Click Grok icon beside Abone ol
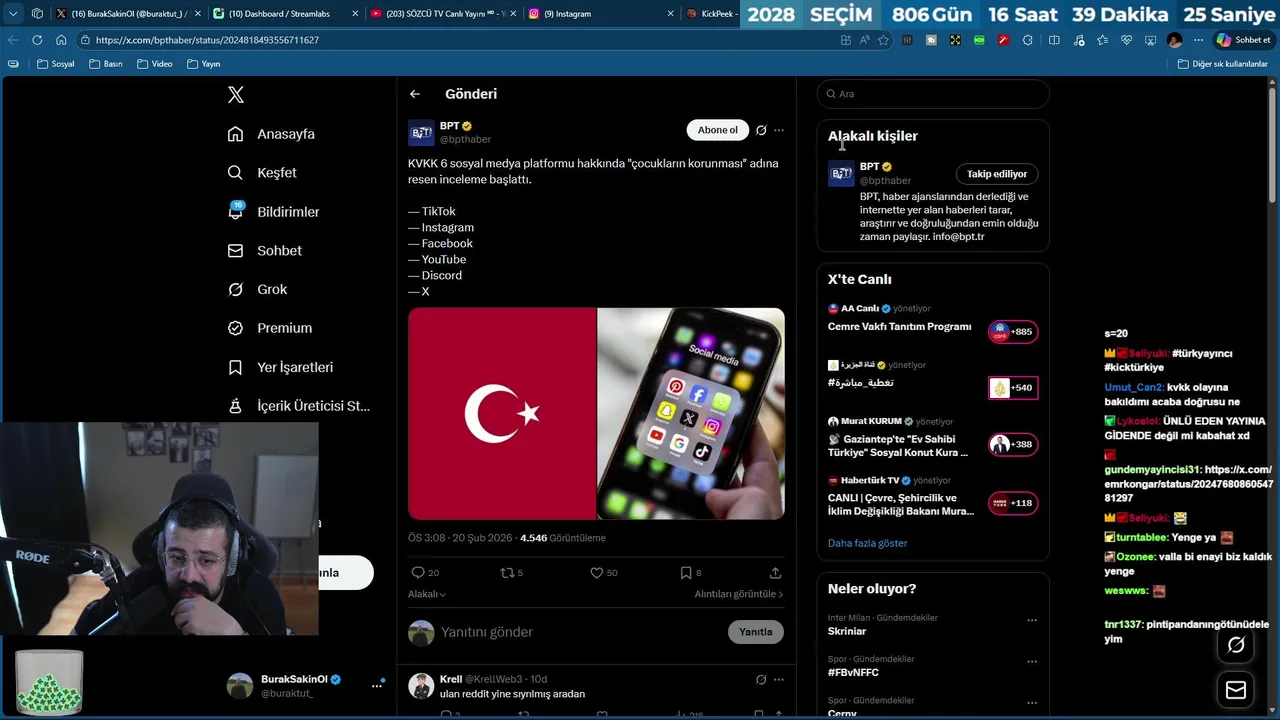Screen dimensions: 1280x720 tap(761, 130)
